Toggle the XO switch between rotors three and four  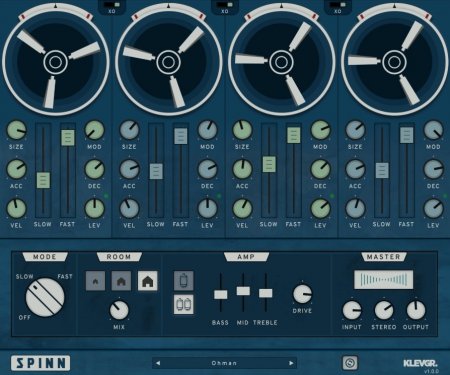338,5
